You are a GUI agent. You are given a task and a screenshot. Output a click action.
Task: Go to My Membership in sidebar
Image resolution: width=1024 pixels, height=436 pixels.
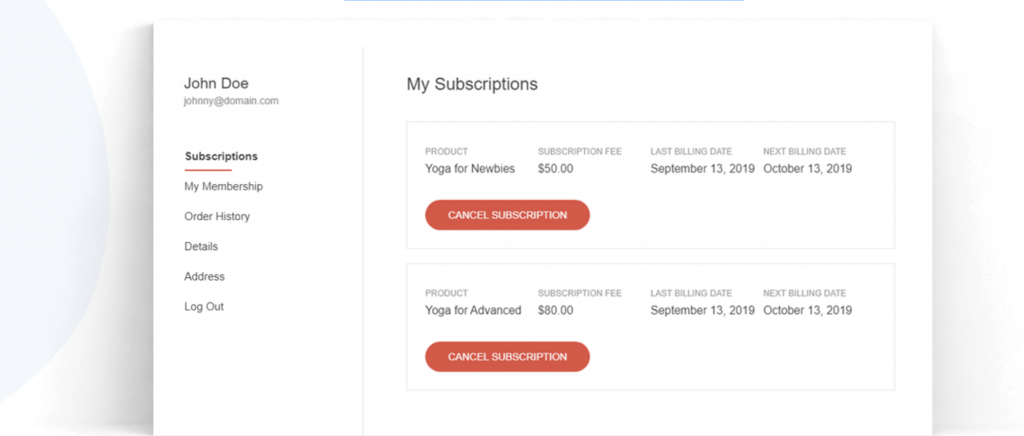point(223,186)
